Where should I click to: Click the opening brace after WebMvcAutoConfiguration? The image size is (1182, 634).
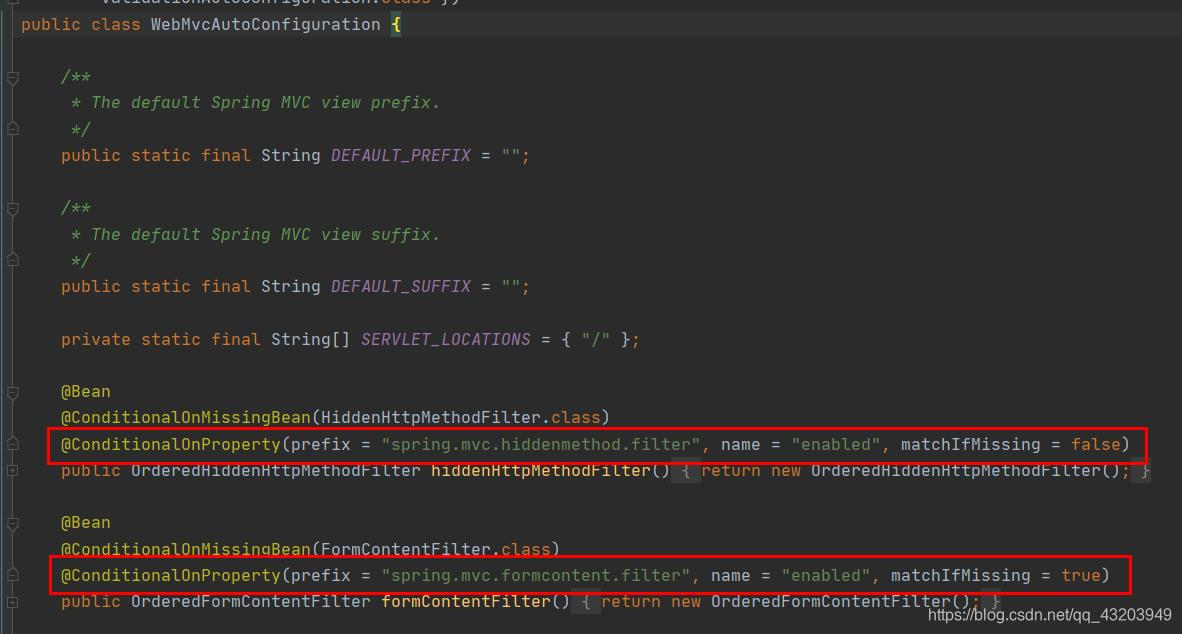click(396, 25)
